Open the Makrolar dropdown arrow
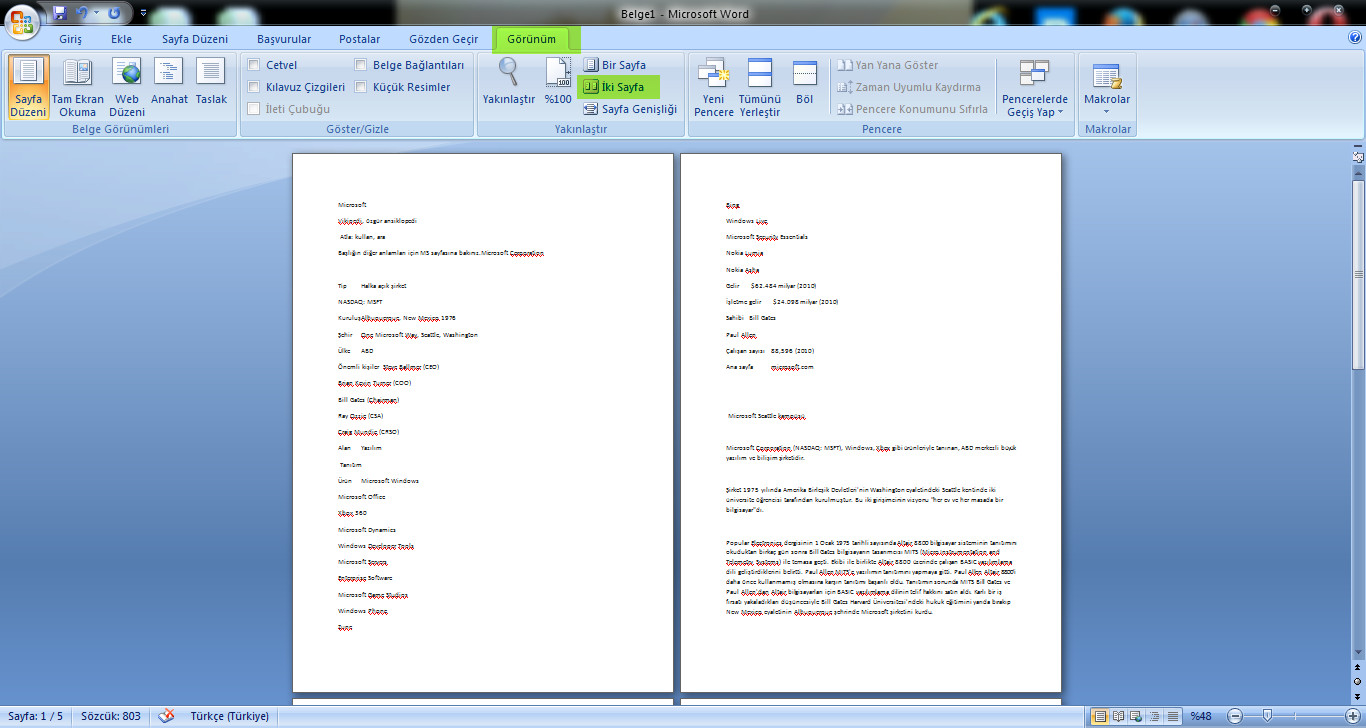Image resolution: width=1366 pixels, height=728 pixels. click(x=1107, y=111)
